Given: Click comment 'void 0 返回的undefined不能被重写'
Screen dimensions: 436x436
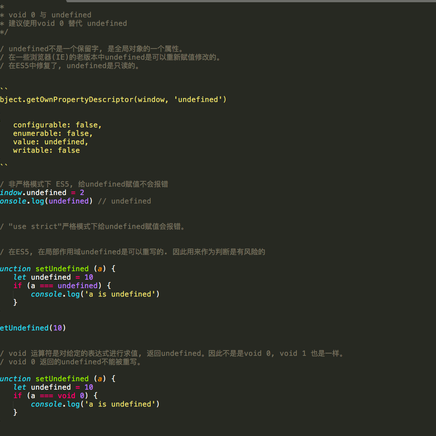Looking at the screenshot, I should click(x=70, y=362).
